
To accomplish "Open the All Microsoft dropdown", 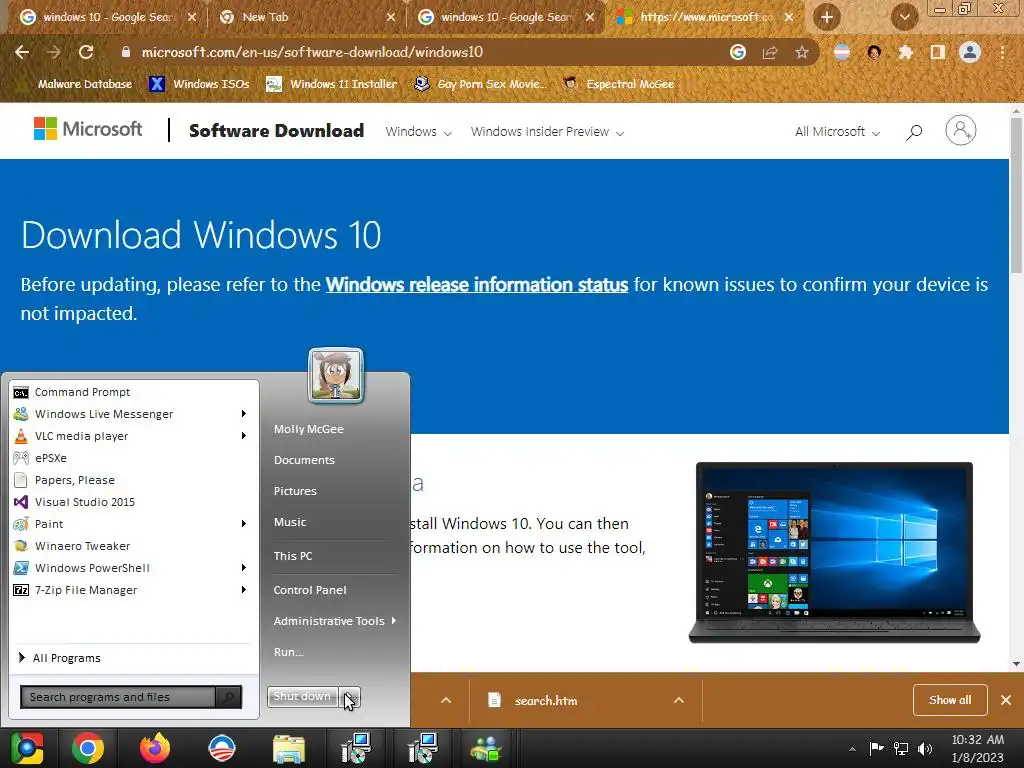I will (837, 132).
